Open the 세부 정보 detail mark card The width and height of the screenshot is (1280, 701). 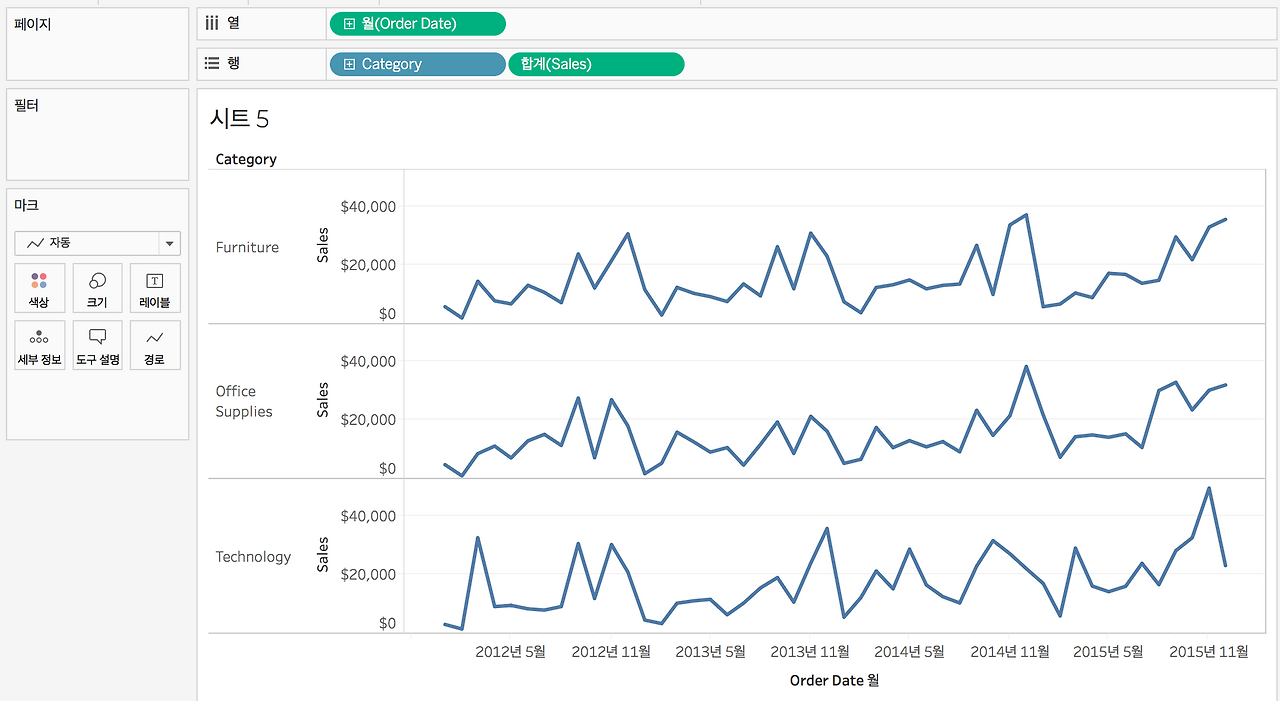click(x=40, y=345)
